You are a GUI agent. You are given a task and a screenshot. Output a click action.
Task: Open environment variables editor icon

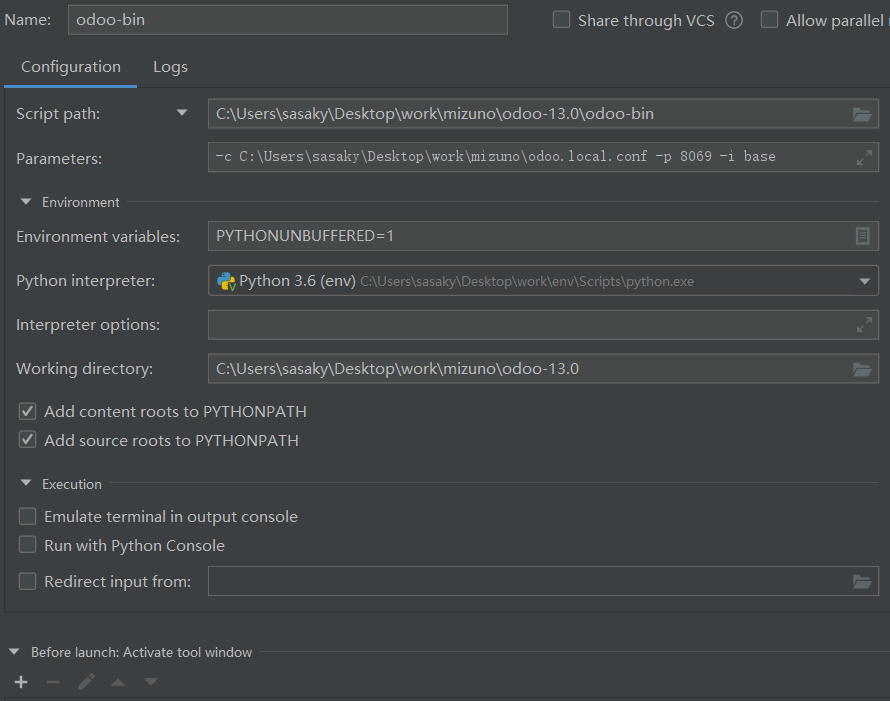[x=862, y=236]
